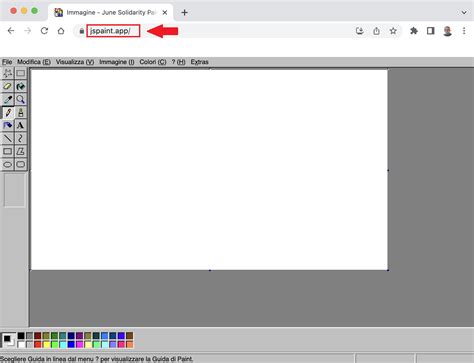Open the browser home page icon

[x=61, y=31]
